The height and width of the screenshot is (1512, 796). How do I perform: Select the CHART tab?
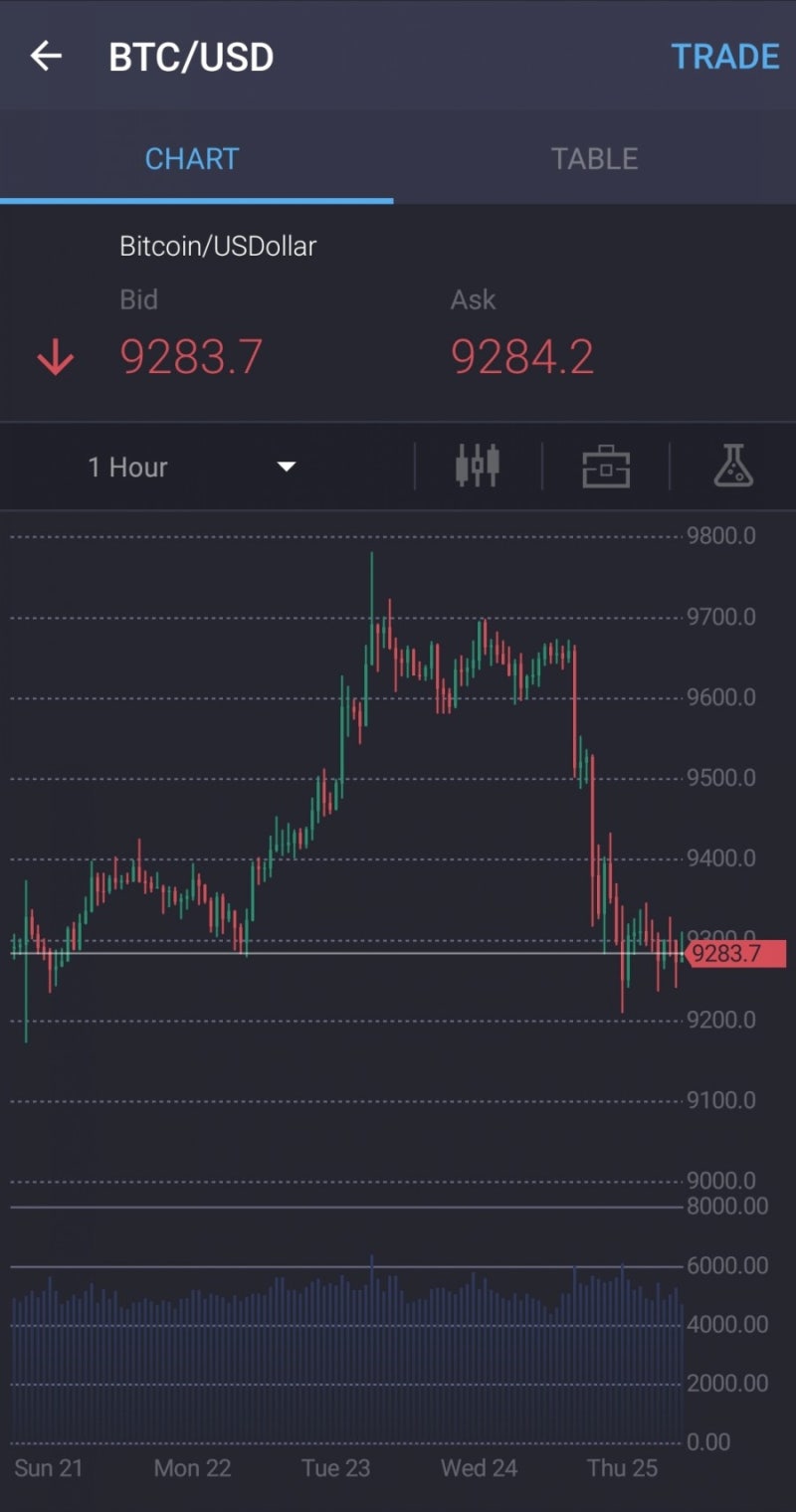coord(191,157)
